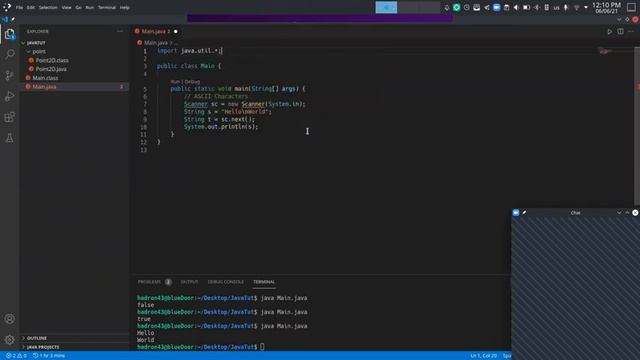Image resolution: width=640 pixels, height=360 pixels.
Task: Open the Accounts icon in activity bar
Action: pyautogui.click(x=9, y=319)
